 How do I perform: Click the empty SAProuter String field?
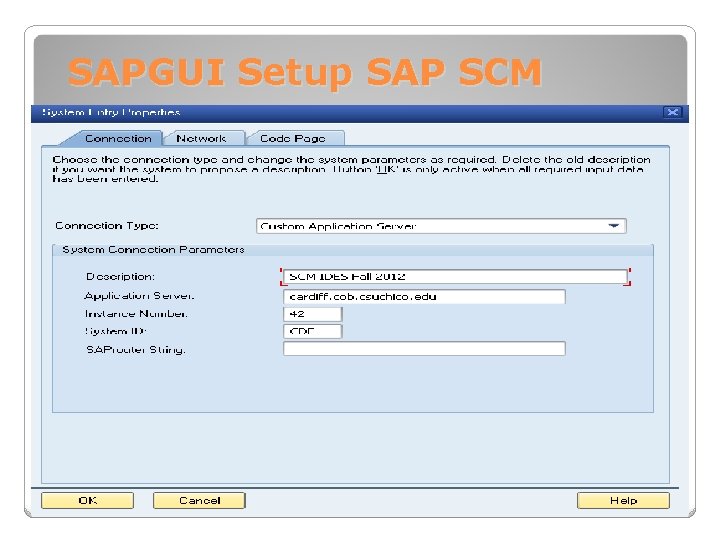424,349
